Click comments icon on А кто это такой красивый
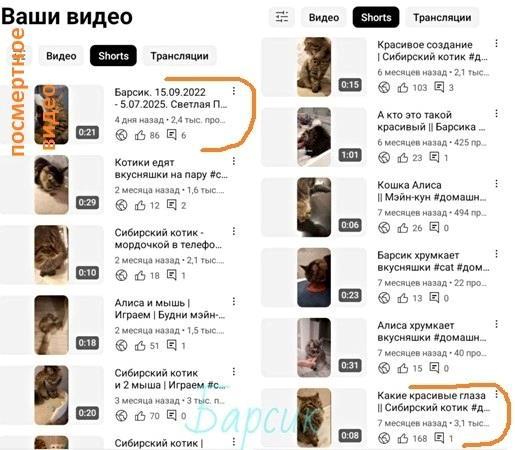Image resolution: width=515 pixels, height=450 pixels. point(434,157)
